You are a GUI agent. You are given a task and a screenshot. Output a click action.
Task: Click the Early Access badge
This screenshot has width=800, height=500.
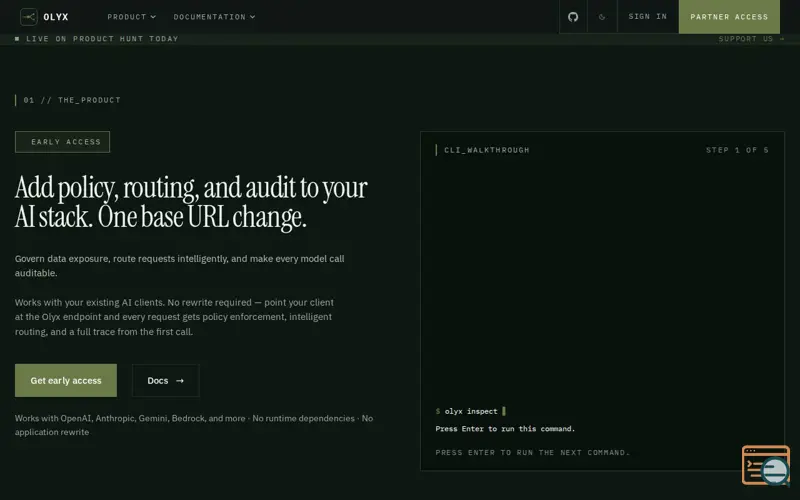tap(62, 142)
